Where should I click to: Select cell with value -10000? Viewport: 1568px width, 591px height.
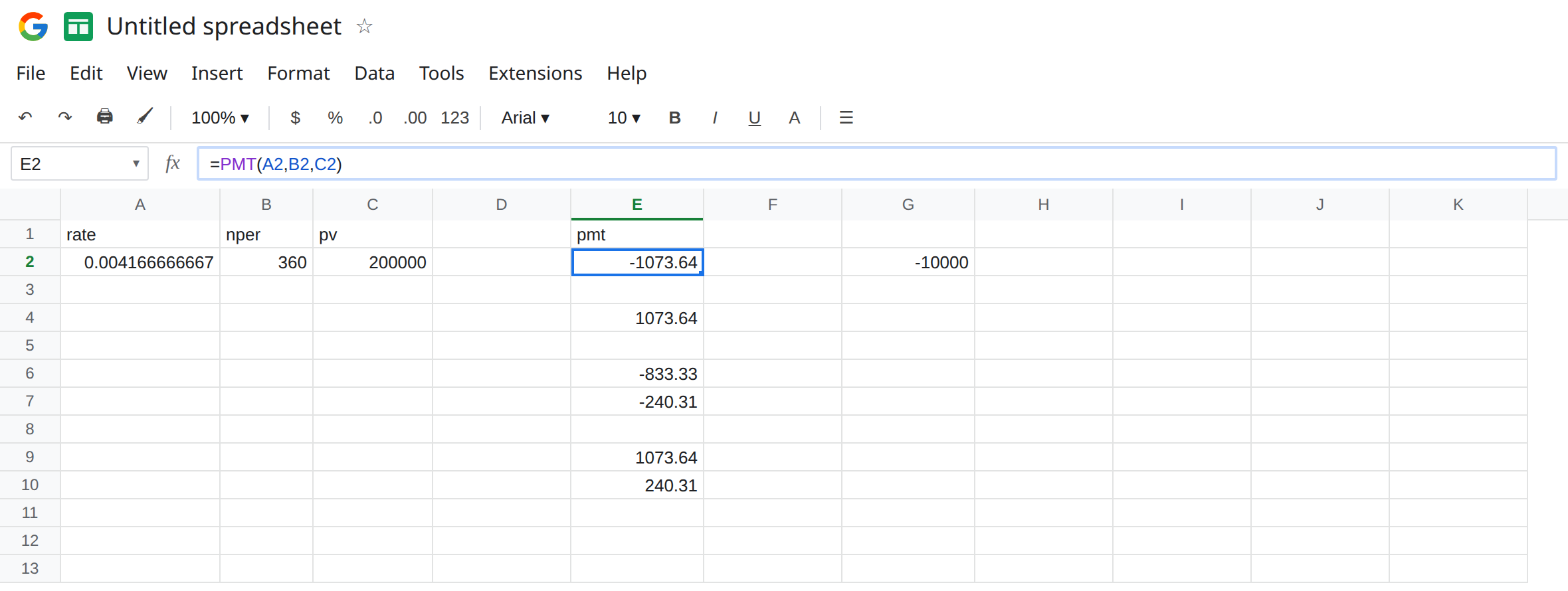(908, 262)
